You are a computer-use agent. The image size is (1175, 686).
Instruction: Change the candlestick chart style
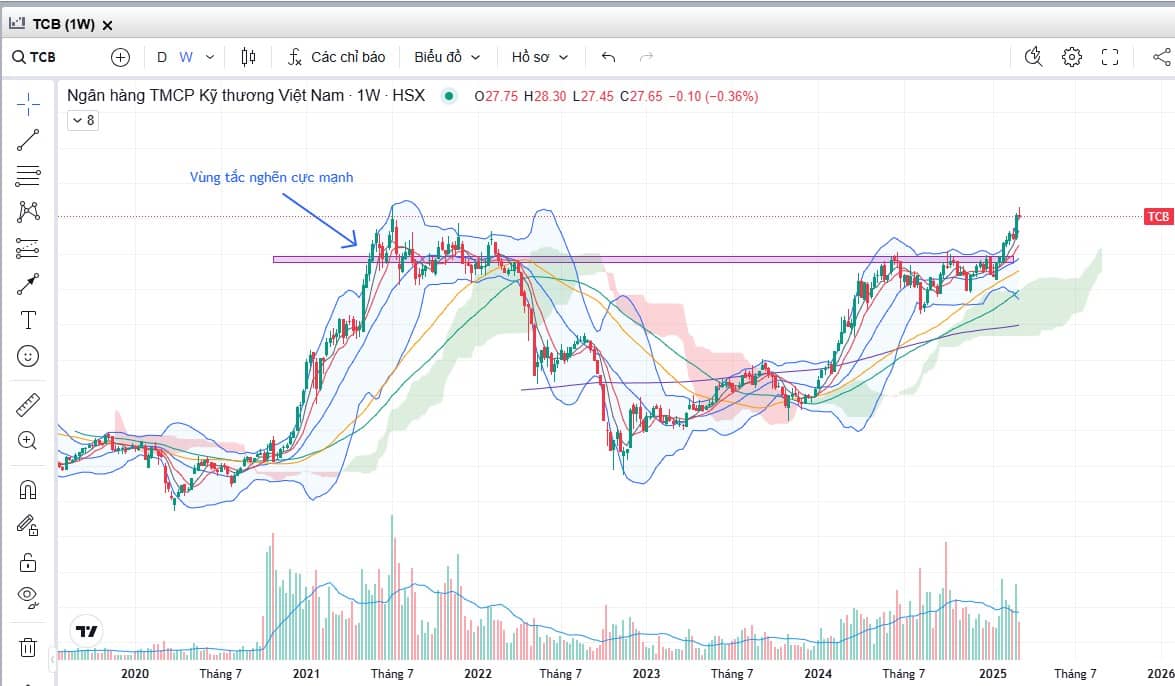pyautogui.click(x=248, y=57)
